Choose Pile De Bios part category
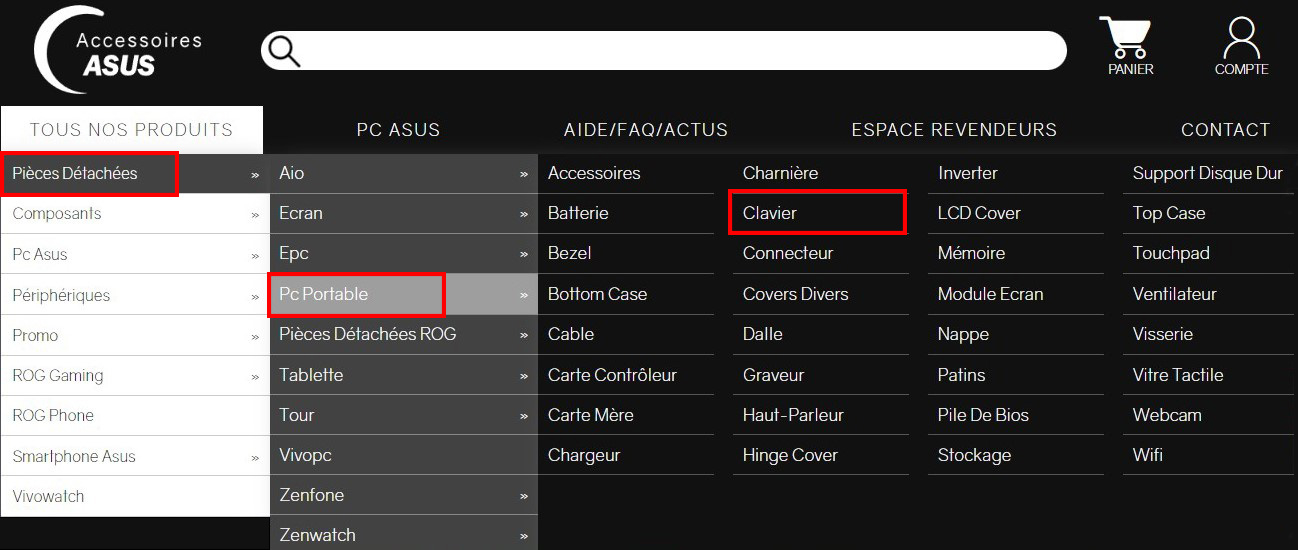 pos(983,415)
